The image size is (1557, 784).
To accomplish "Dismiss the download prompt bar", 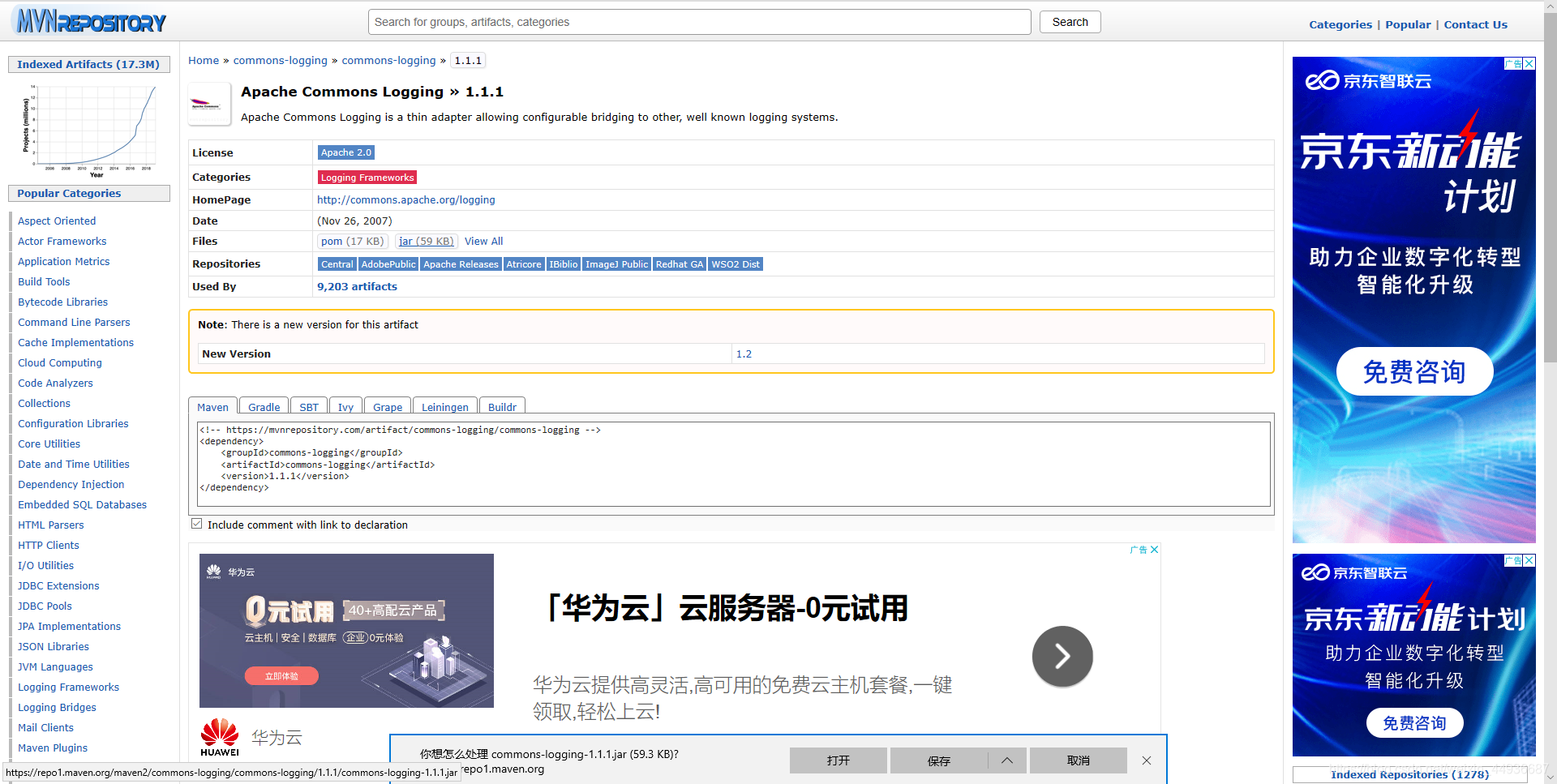I will (1146, 760).
